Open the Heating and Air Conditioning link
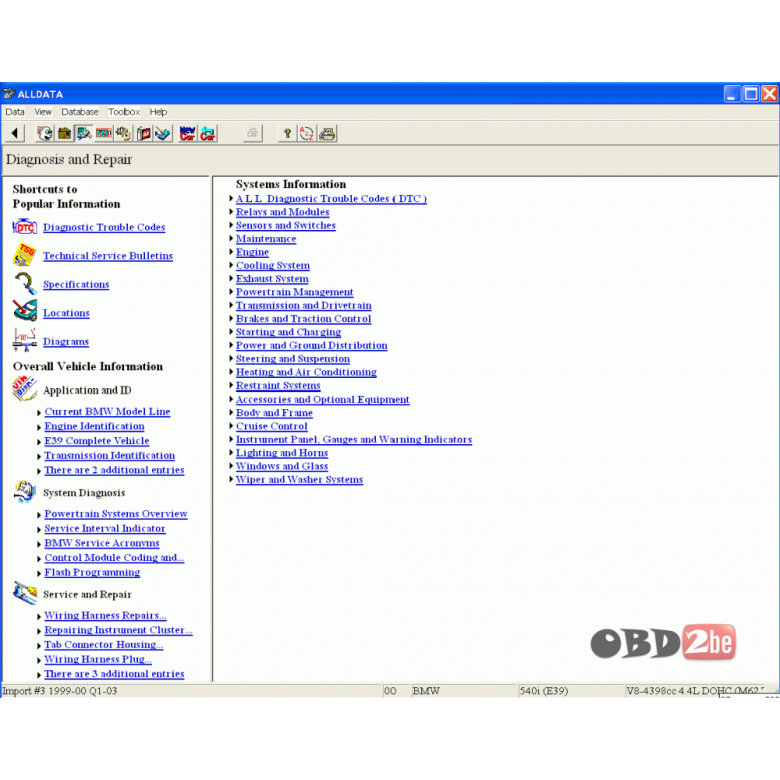This screenshot has height=780, width=780. 306,372
